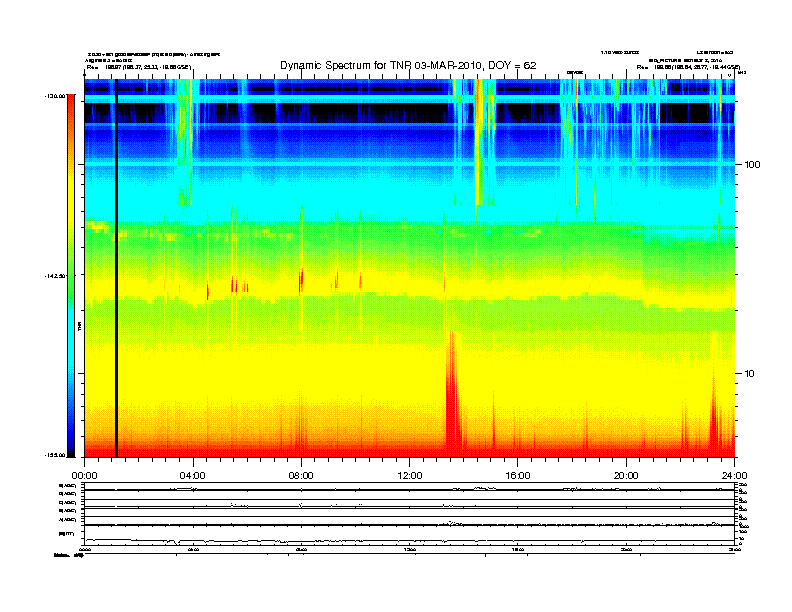Click the 16:00 time axis label under spectrogram
The image size is (792, 612).
518,476
